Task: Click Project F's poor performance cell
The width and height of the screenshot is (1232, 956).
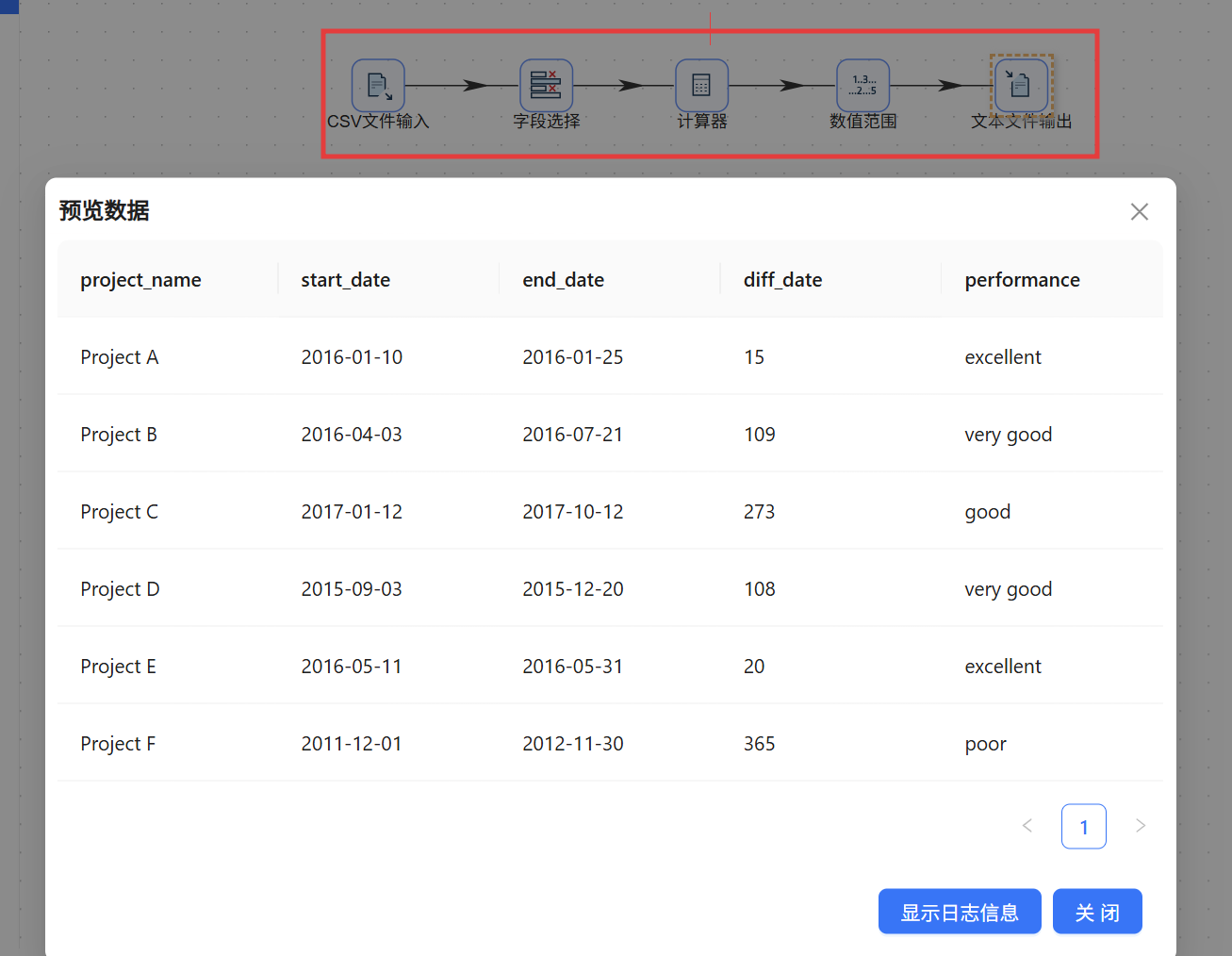Action: [x=1052, y=743]
